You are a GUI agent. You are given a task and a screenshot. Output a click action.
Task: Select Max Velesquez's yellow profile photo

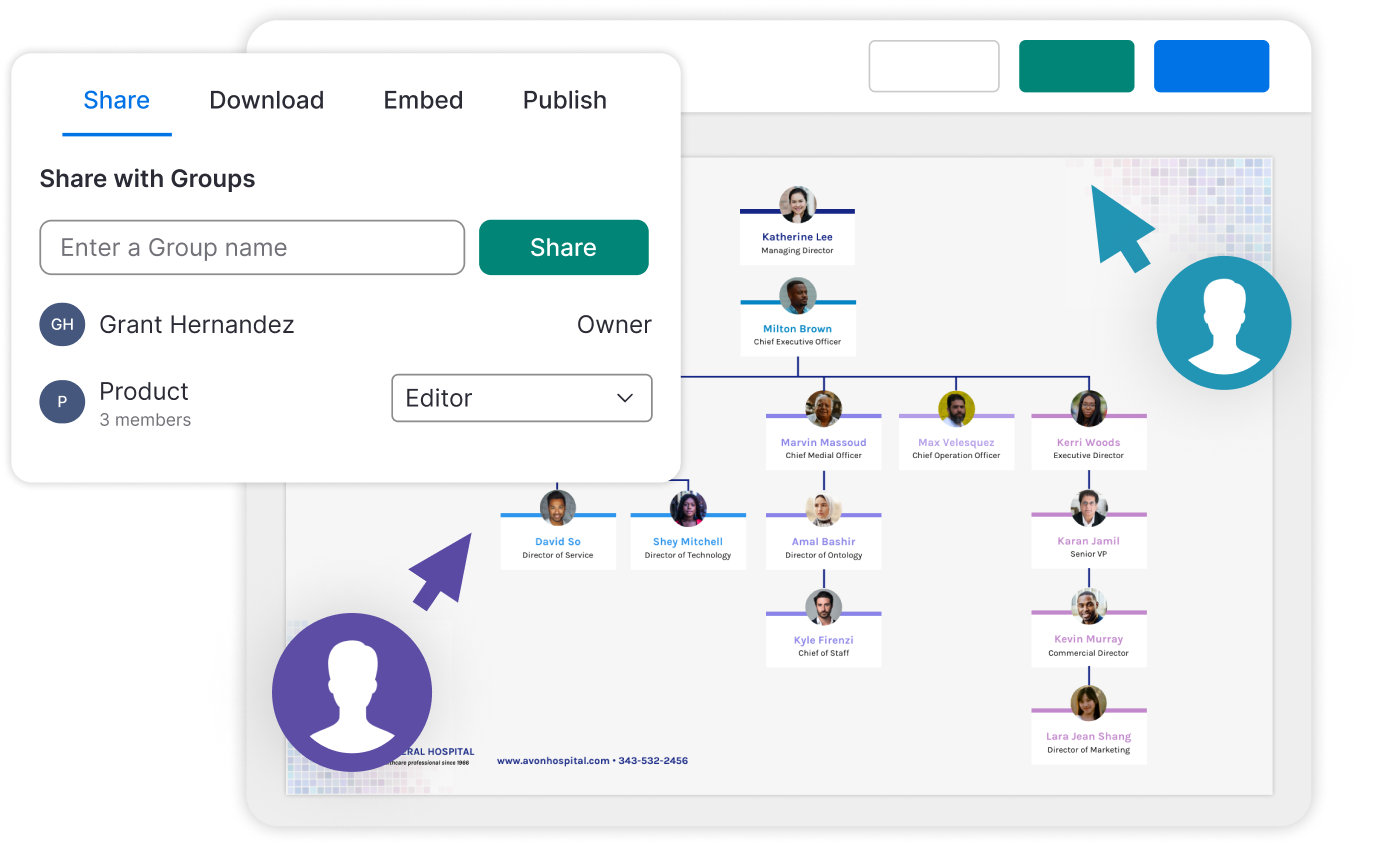tap(956, 408)
